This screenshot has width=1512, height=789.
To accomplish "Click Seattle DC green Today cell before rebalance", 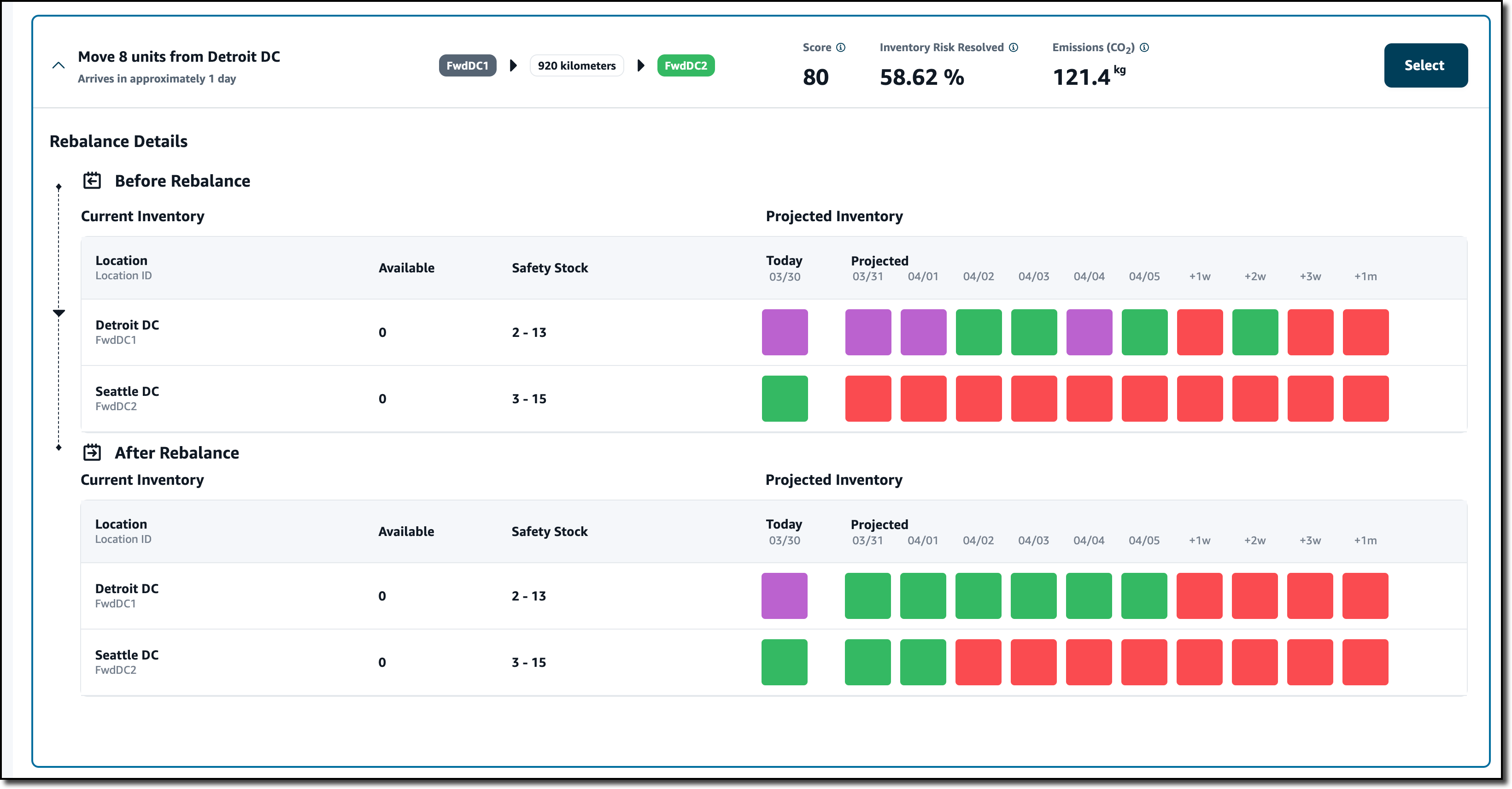I will click(785, 399).
